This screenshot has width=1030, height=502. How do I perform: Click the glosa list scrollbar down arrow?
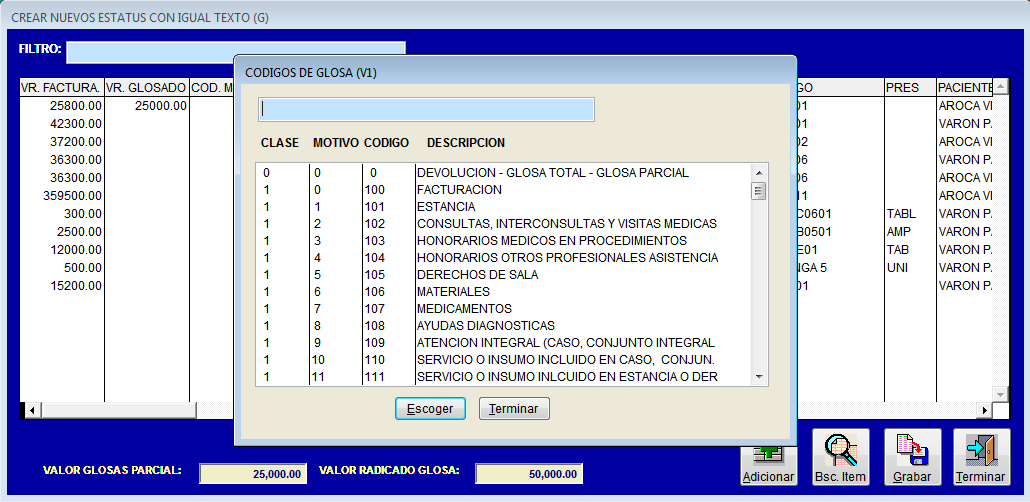tap(759, 377)
